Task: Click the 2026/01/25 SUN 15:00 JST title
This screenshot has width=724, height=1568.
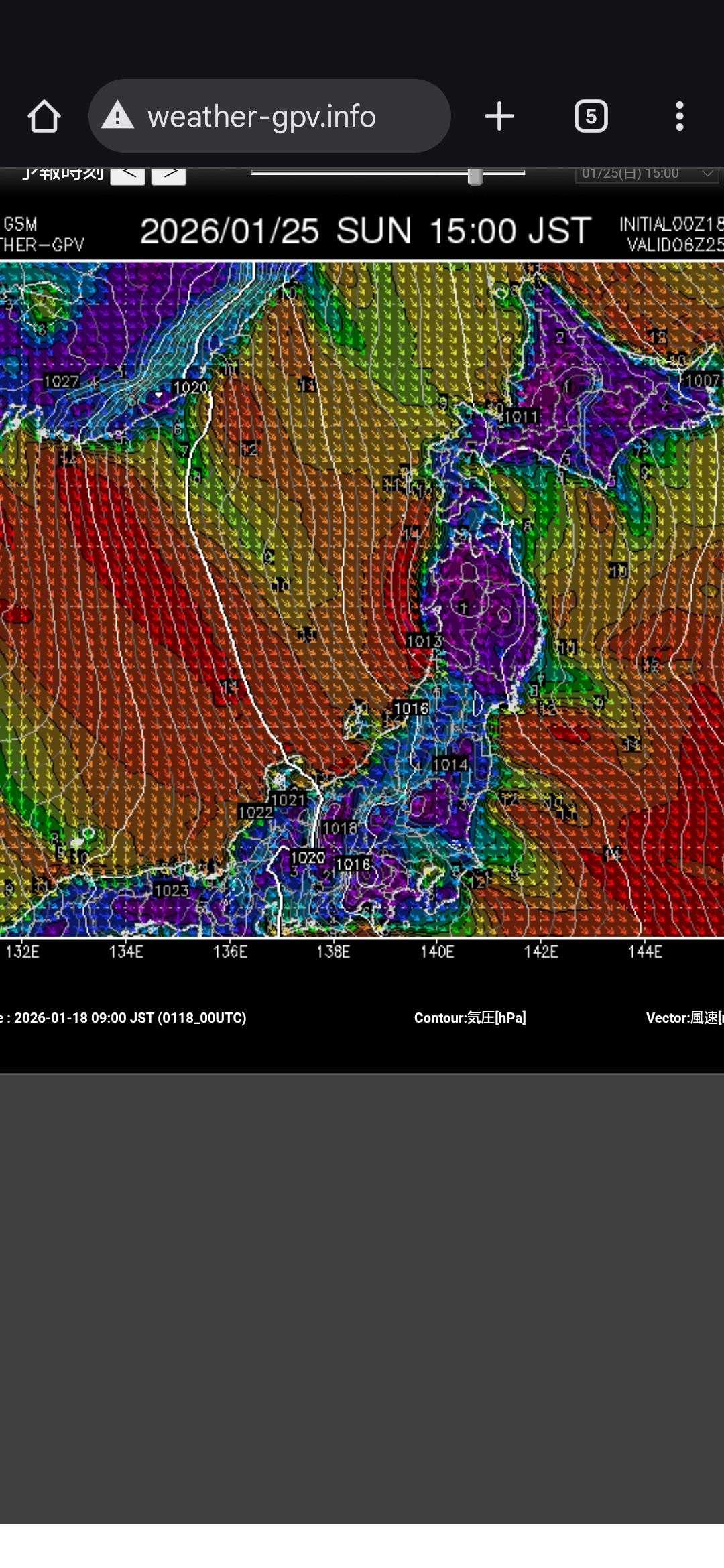Action: [365, 231]
